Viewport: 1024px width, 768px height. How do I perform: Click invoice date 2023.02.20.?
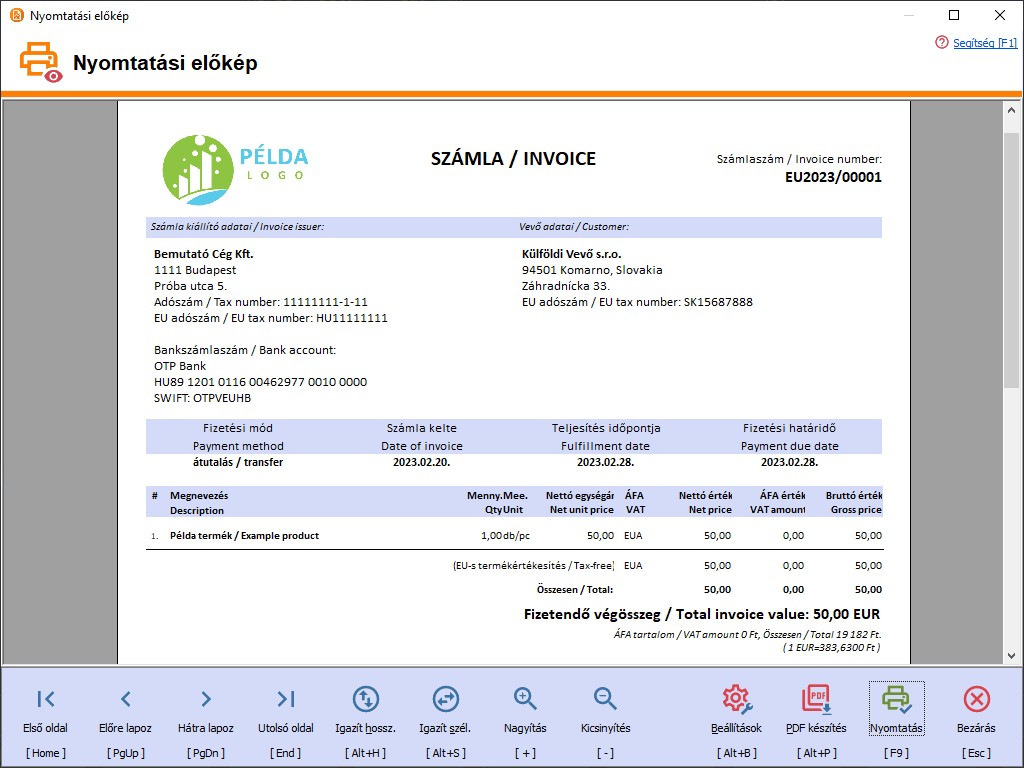pyautogui.click(x=422, y=462)
